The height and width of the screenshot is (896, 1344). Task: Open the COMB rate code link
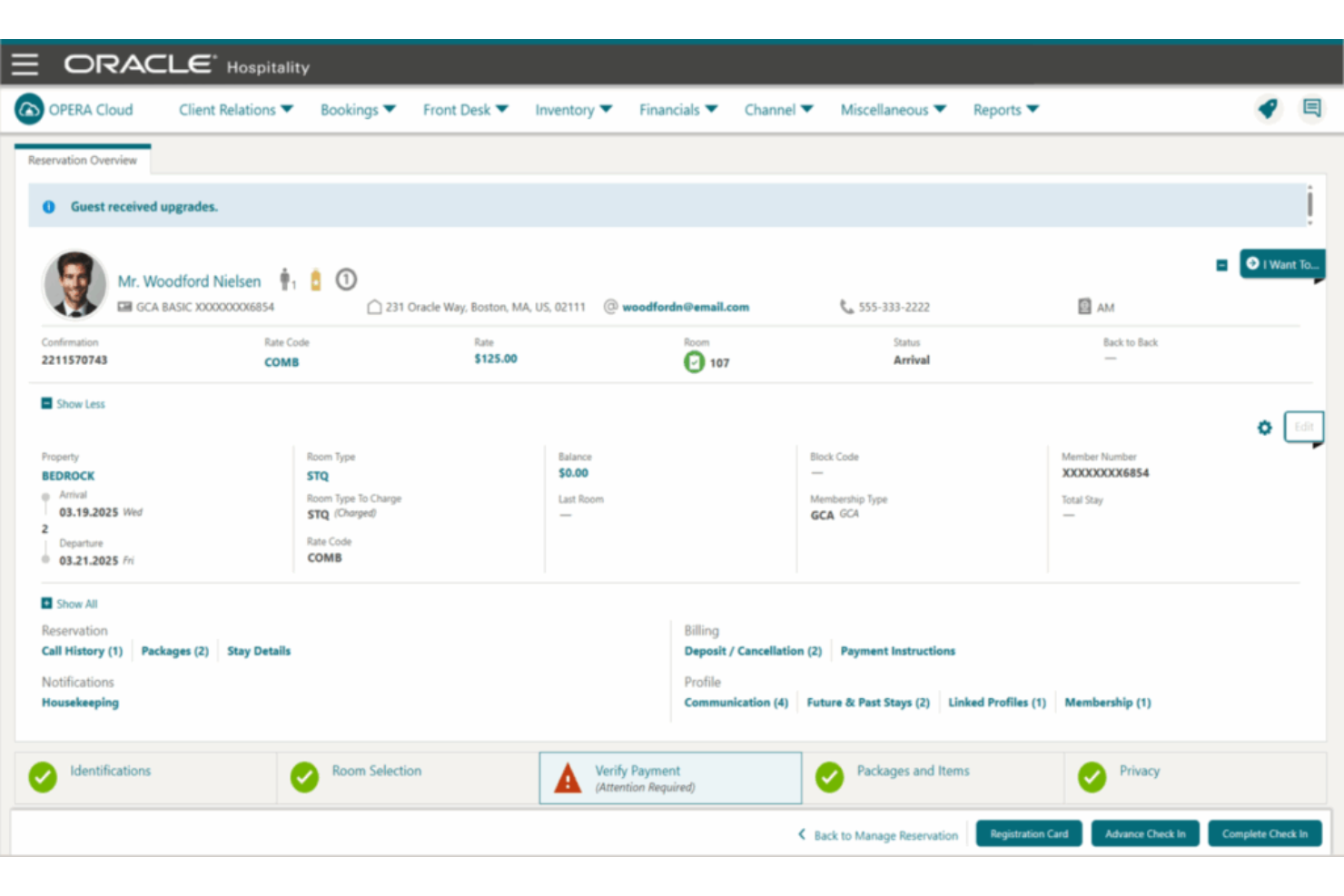click(282, 362)
